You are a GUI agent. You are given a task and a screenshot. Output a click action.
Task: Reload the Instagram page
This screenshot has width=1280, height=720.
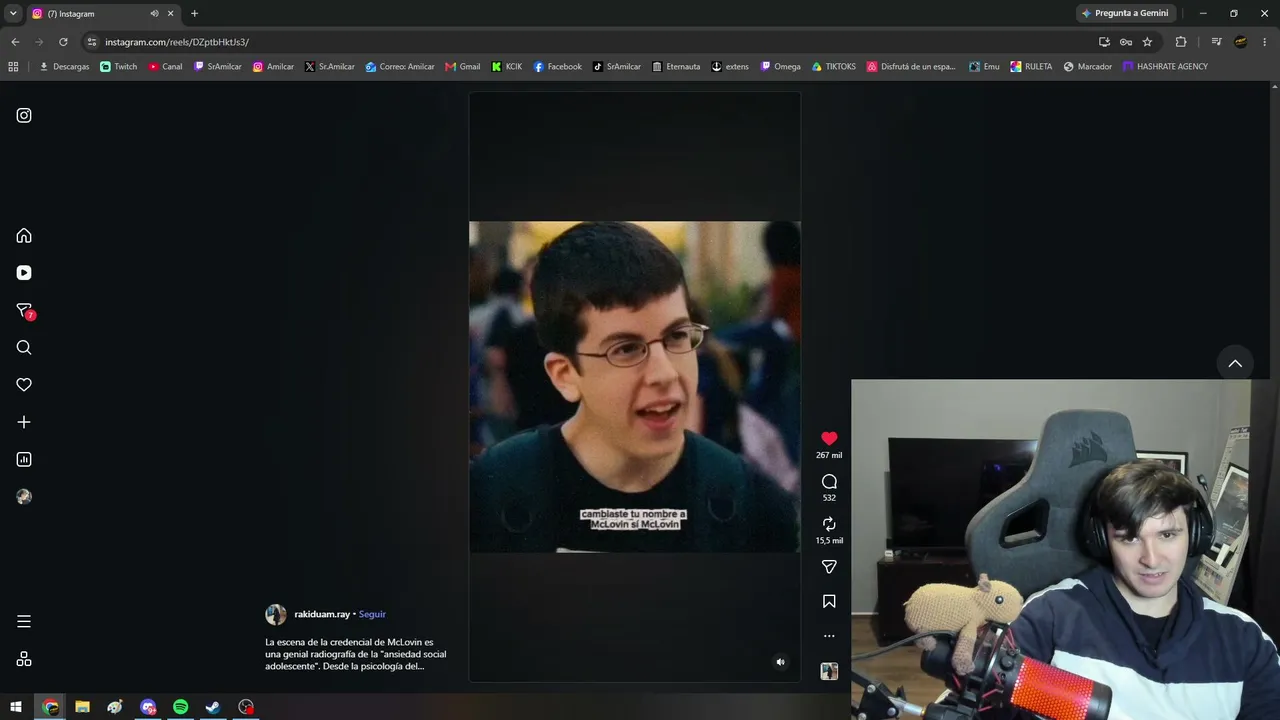pos(63,42)
